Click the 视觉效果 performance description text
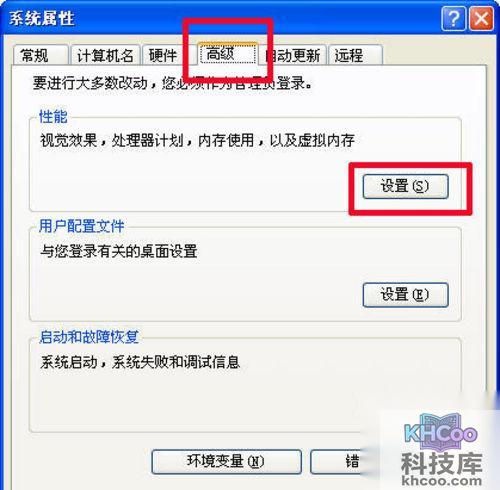500x490 pixels. click(x=69, y=140)
